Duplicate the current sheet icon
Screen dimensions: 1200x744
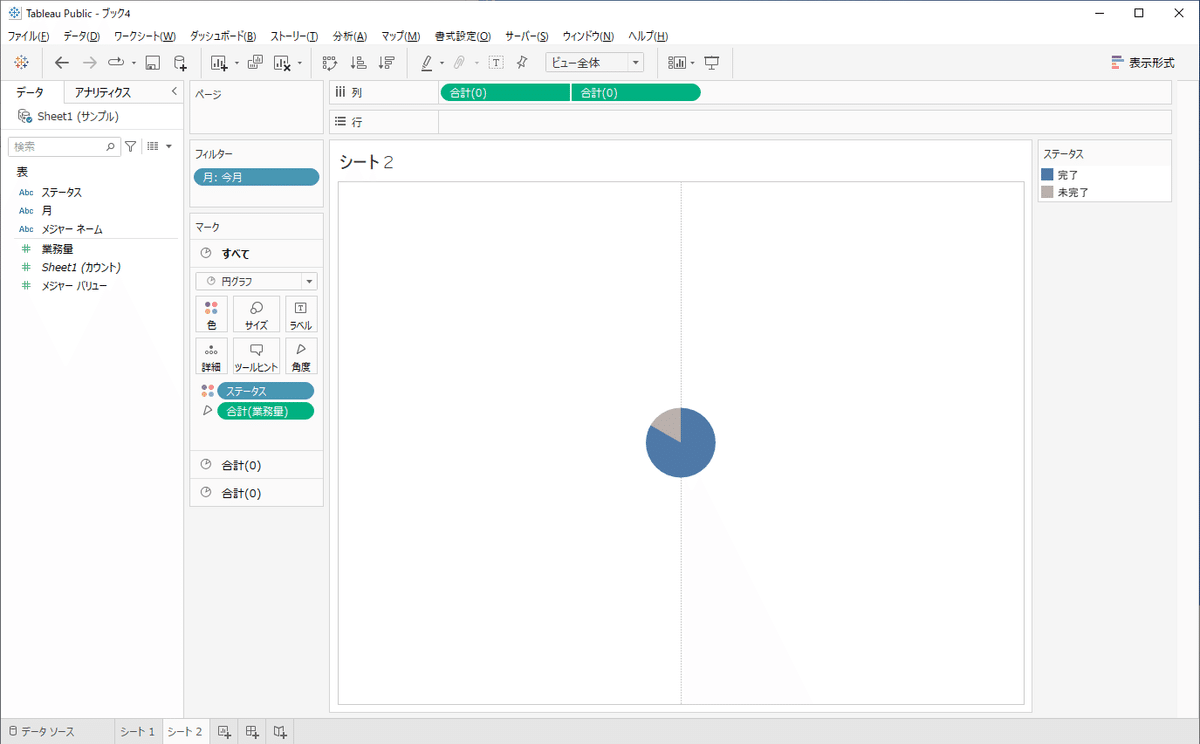tap(254, 62)
